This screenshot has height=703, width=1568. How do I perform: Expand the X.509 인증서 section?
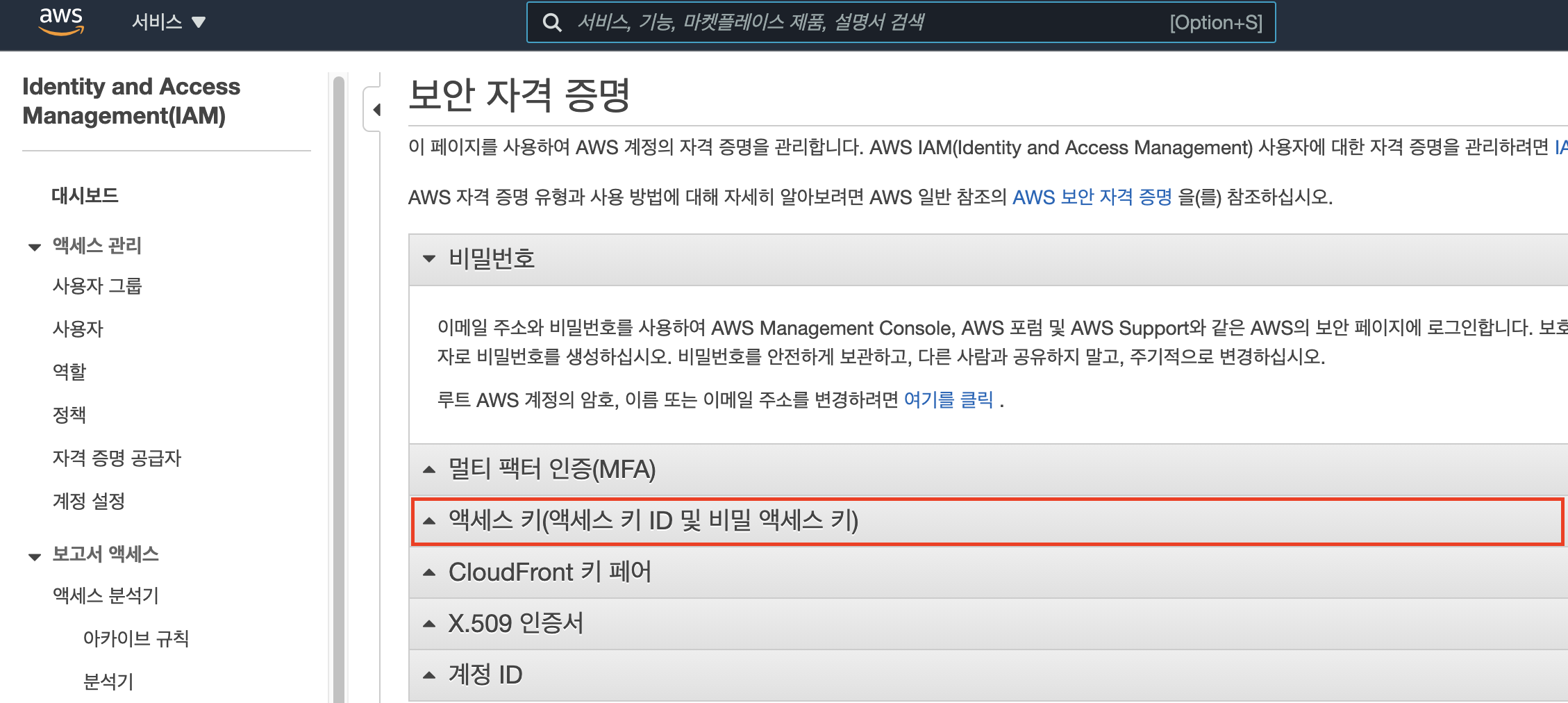pos(988,624)
